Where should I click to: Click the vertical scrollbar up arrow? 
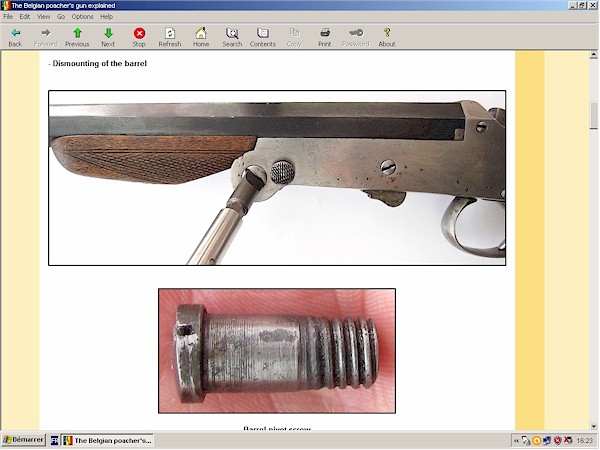click(593, 55)
